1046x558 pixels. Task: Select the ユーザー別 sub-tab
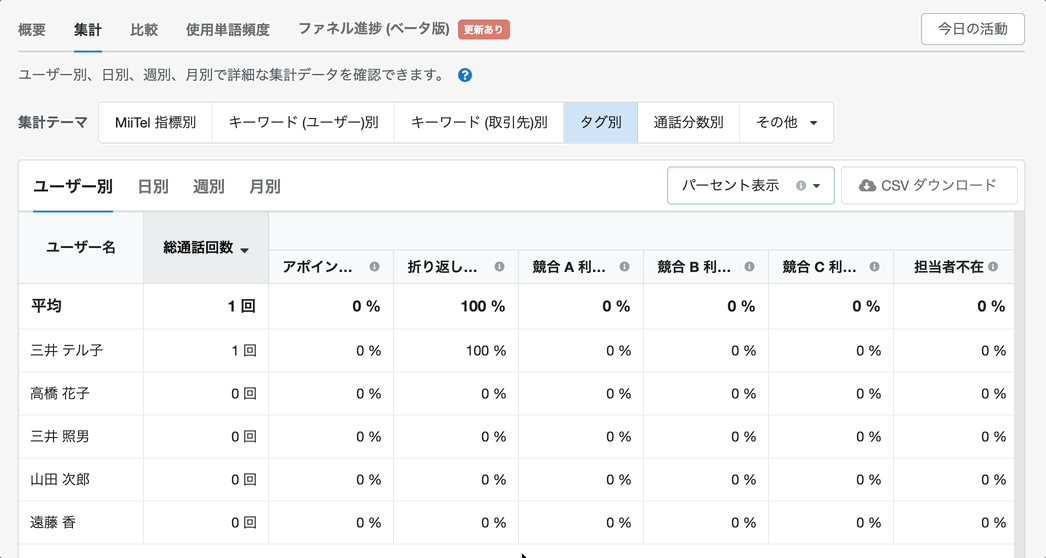73,186
